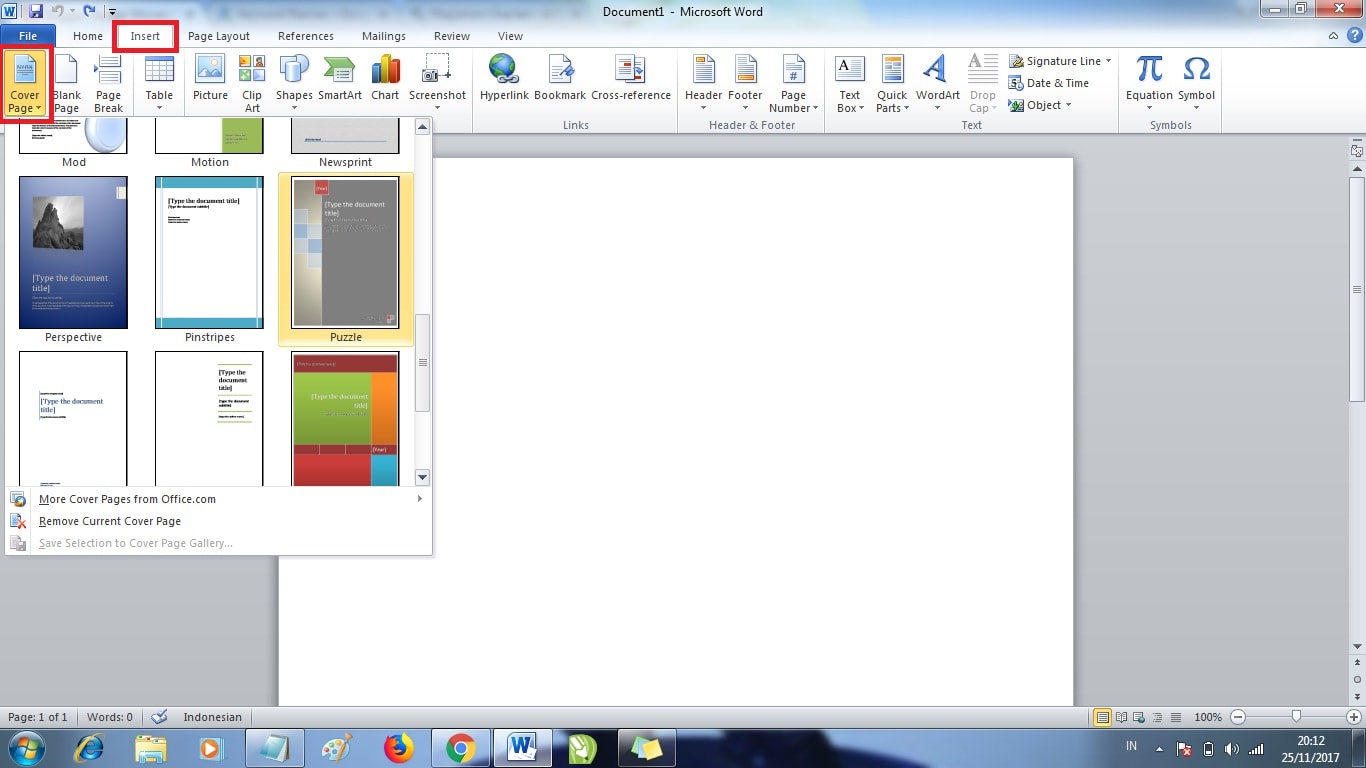Insert a Cross-reference

631,80
